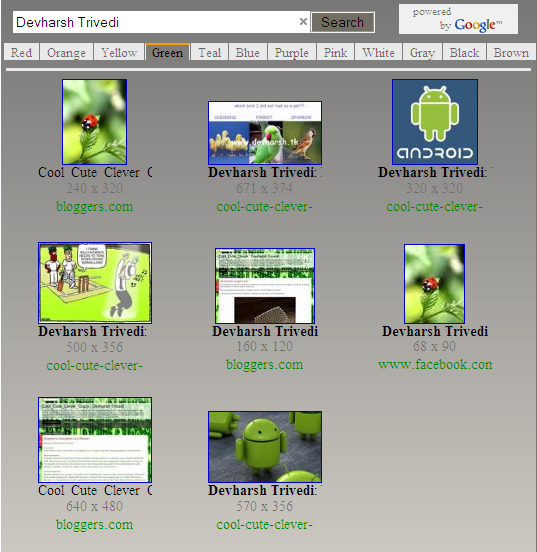Click the 671 x 374 size text
The width and height of the screenshot is (537, 552).
[x=264, y=188]
